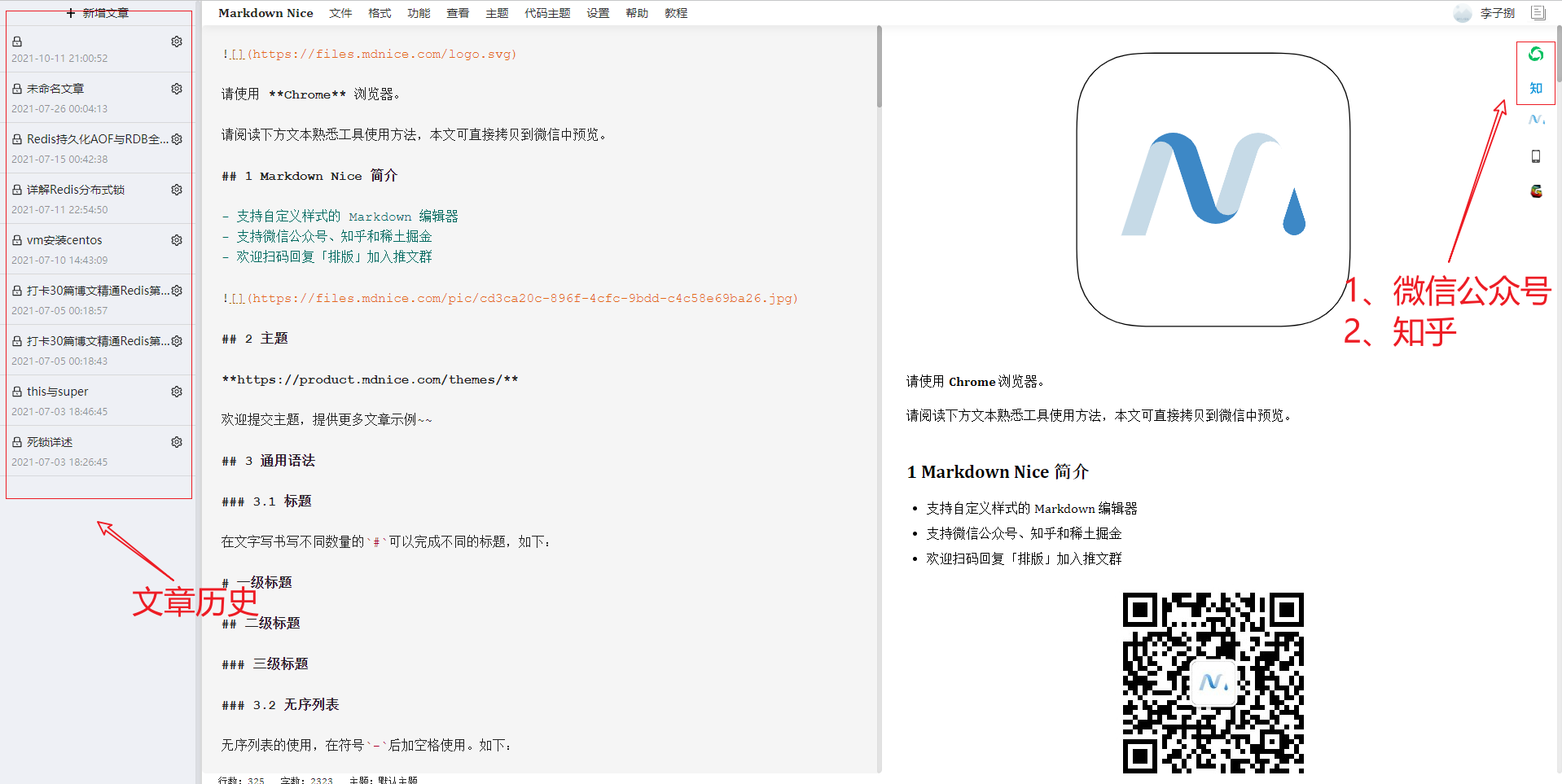Click preview heading '1 Markdown Nice 简介'

(998, 472)
